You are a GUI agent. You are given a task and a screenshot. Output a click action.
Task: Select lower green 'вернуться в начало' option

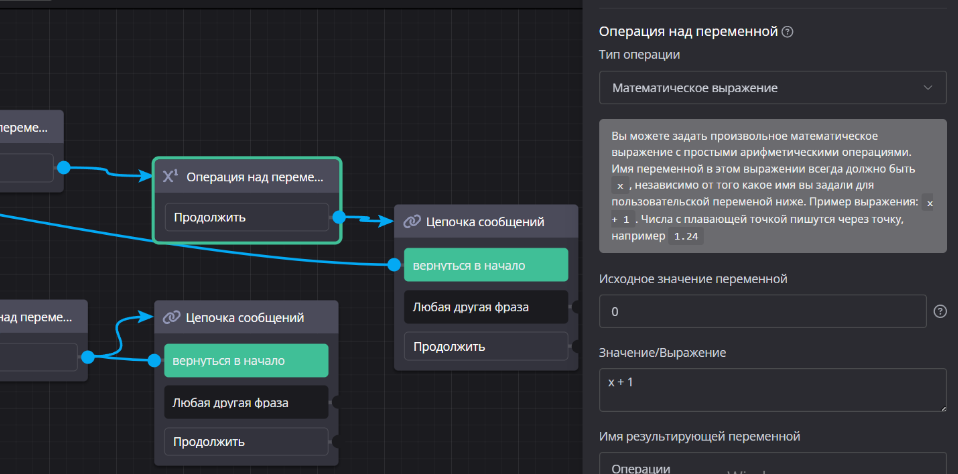[x=246, y=361]
